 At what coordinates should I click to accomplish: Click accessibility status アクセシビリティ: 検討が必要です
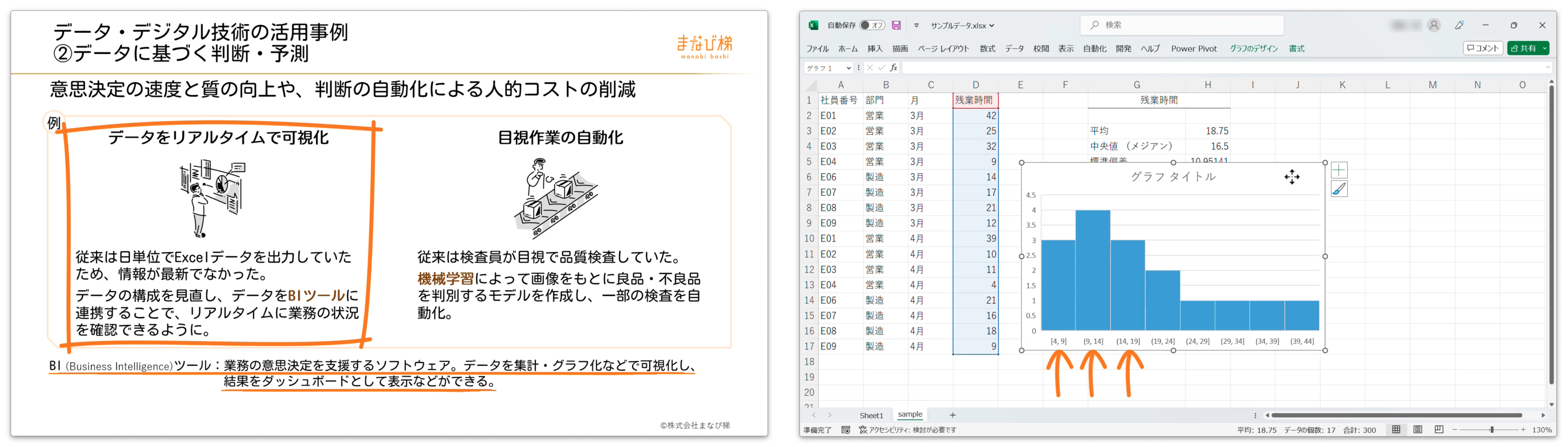point(907,430)
